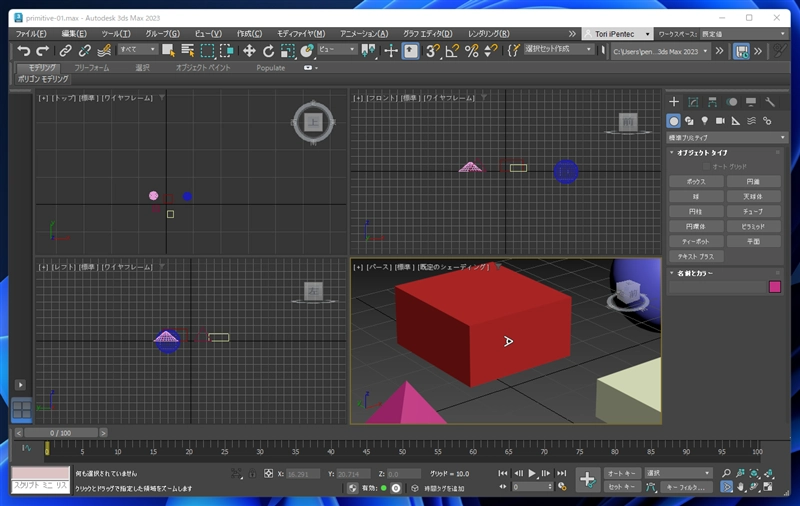This screenshot has width=800, height=506.
Task: Toggle Window/Crossing selection mode
Action: 227,50
